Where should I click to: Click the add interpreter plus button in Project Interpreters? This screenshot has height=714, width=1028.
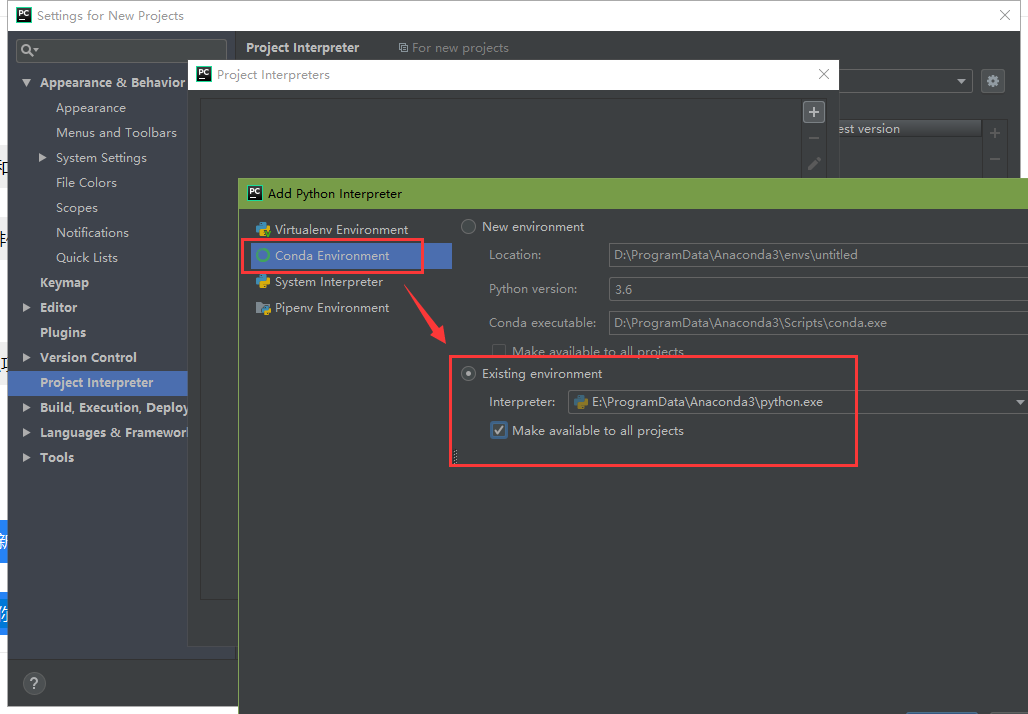pyautogui.click(x=814, y=112)
